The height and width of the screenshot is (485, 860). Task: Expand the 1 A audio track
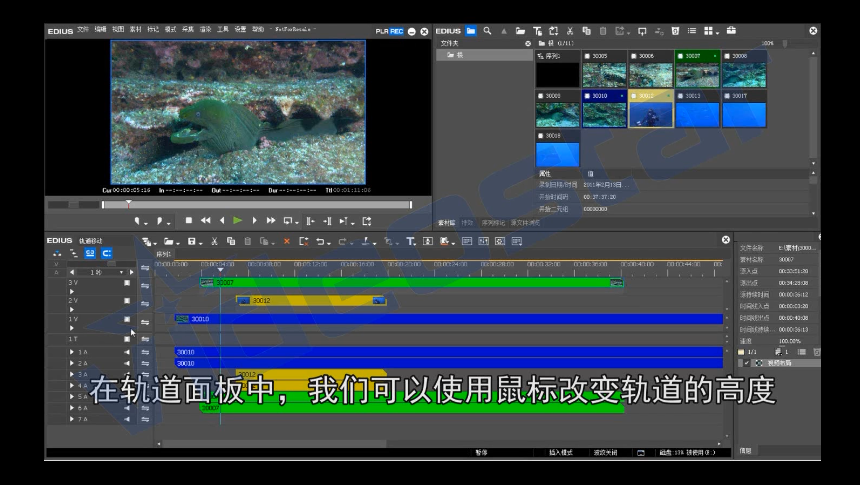pos(71,352)
